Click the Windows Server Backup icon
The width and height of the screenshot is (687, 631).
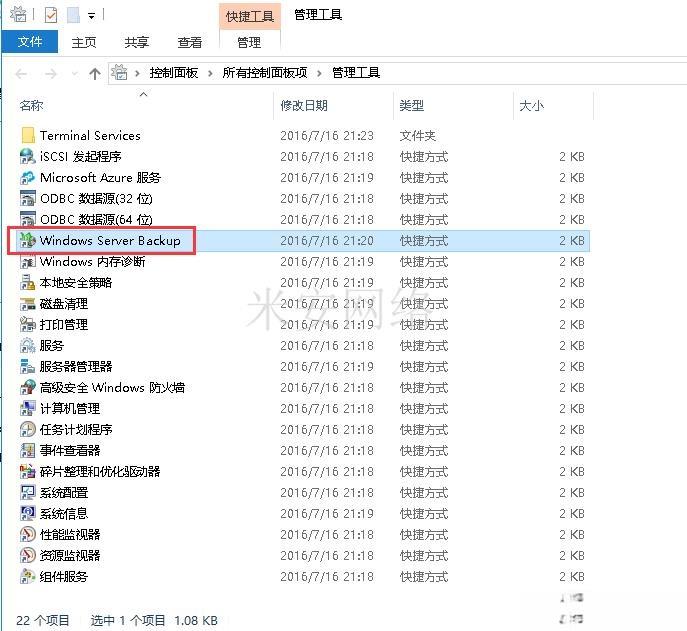28,240
